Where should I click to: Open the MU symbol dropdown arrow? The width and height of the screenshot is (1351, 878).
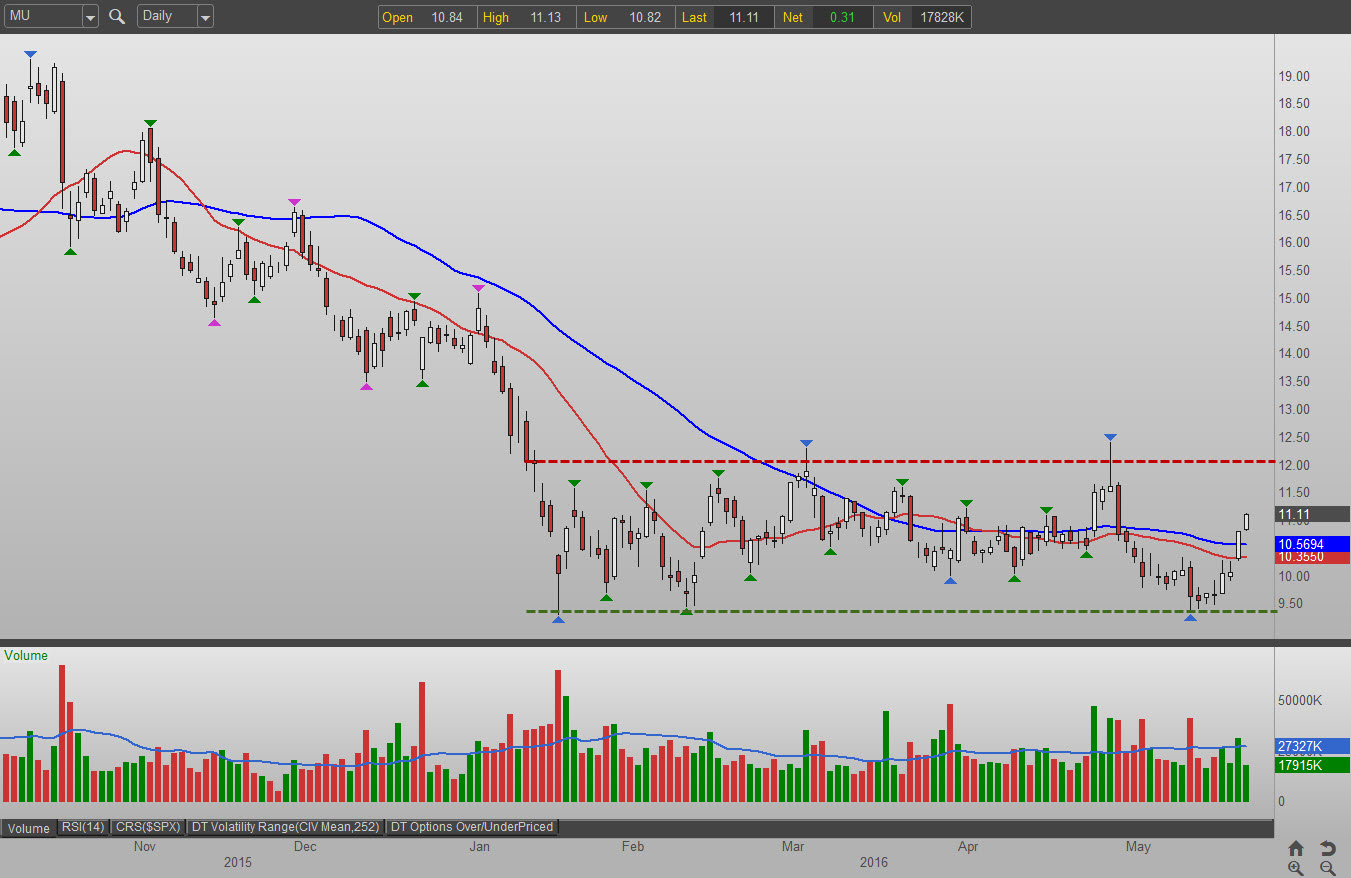(90, 17)
